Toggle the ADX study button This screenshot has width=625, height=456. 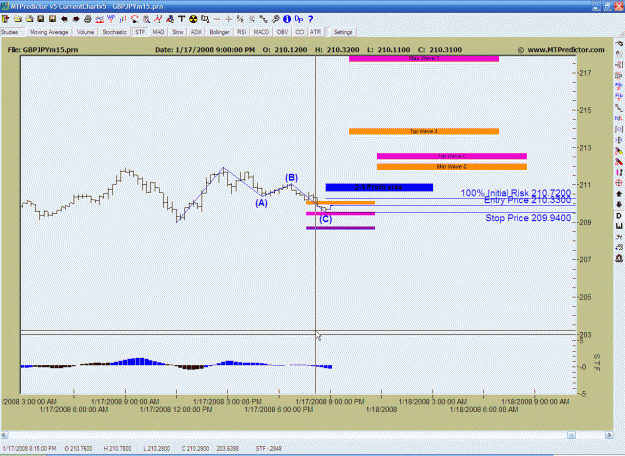pos(196,32)
